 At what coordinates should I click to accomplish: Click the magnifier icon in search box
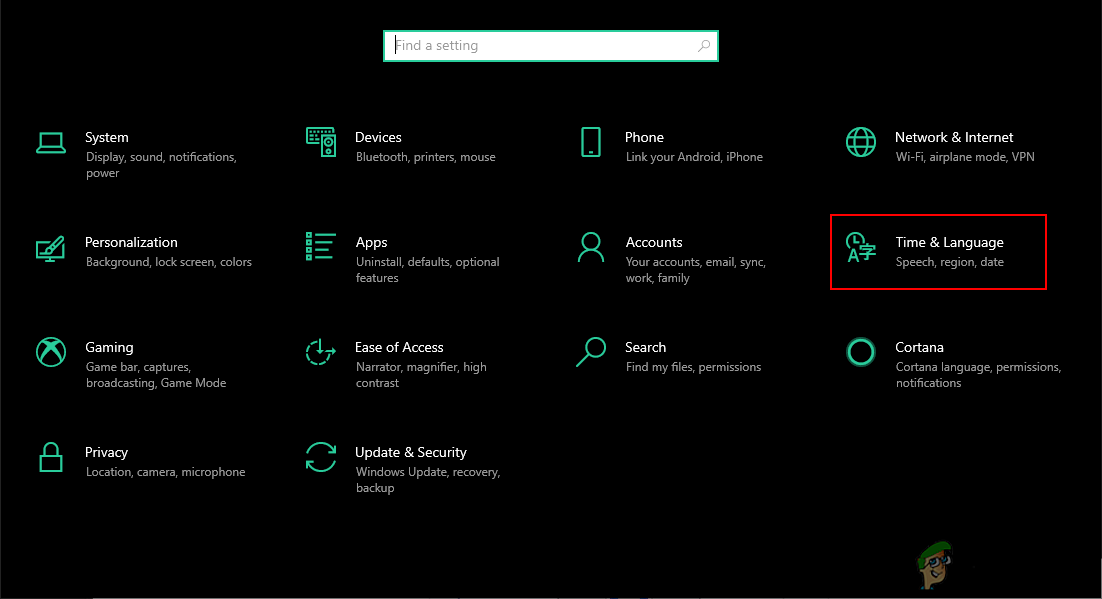[704, 46]
